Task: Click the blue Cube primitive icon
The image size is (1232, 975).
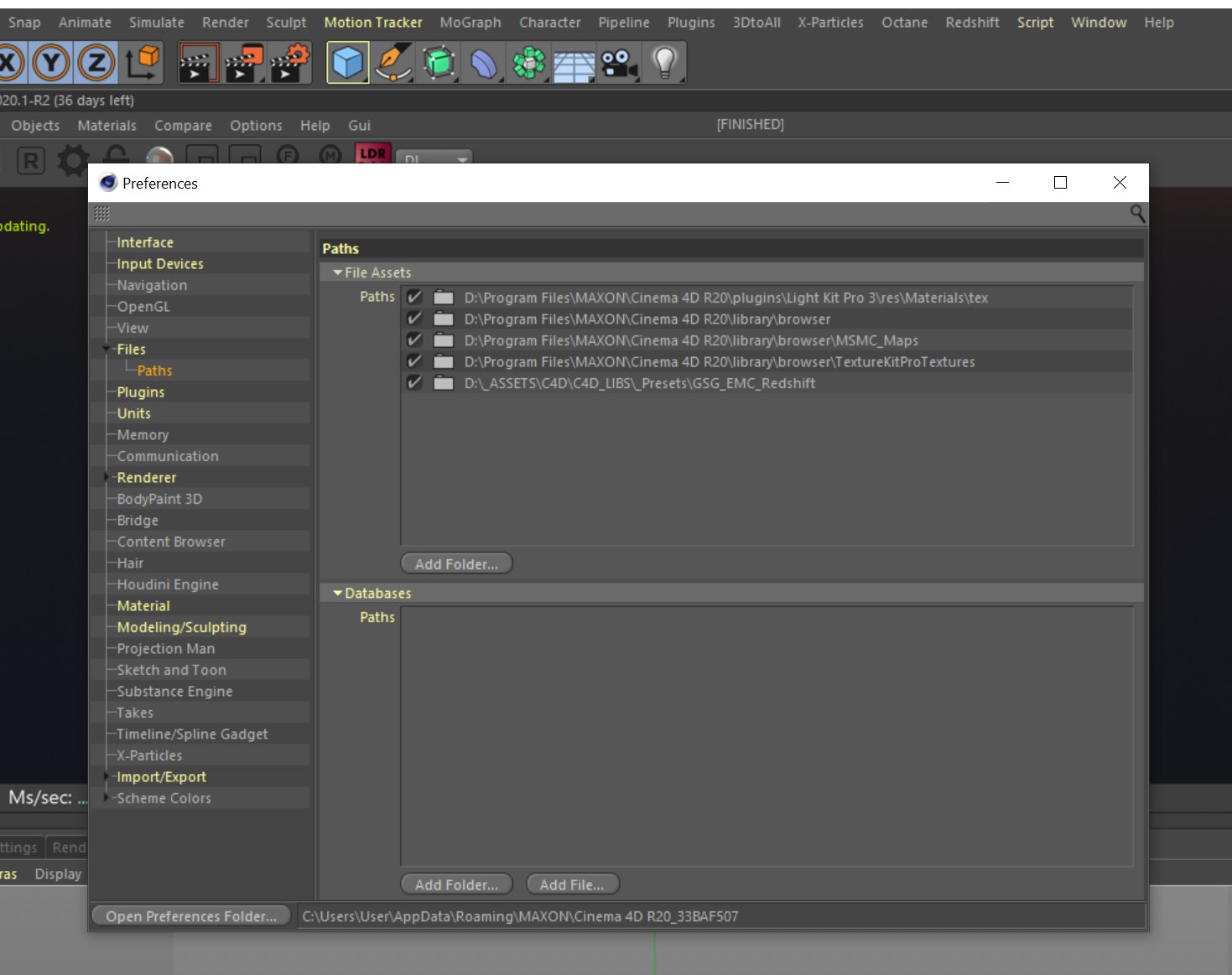Action: [348, 63]
